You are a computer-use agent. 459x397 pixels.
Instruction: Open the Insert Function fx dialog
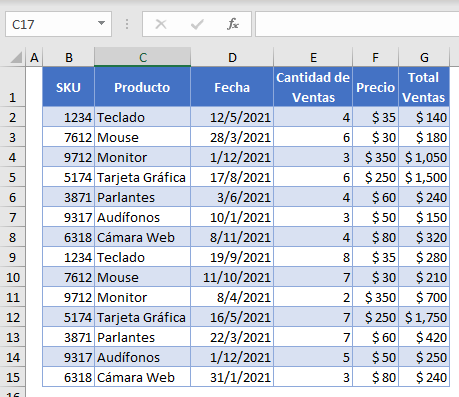[x=233, y=24]
